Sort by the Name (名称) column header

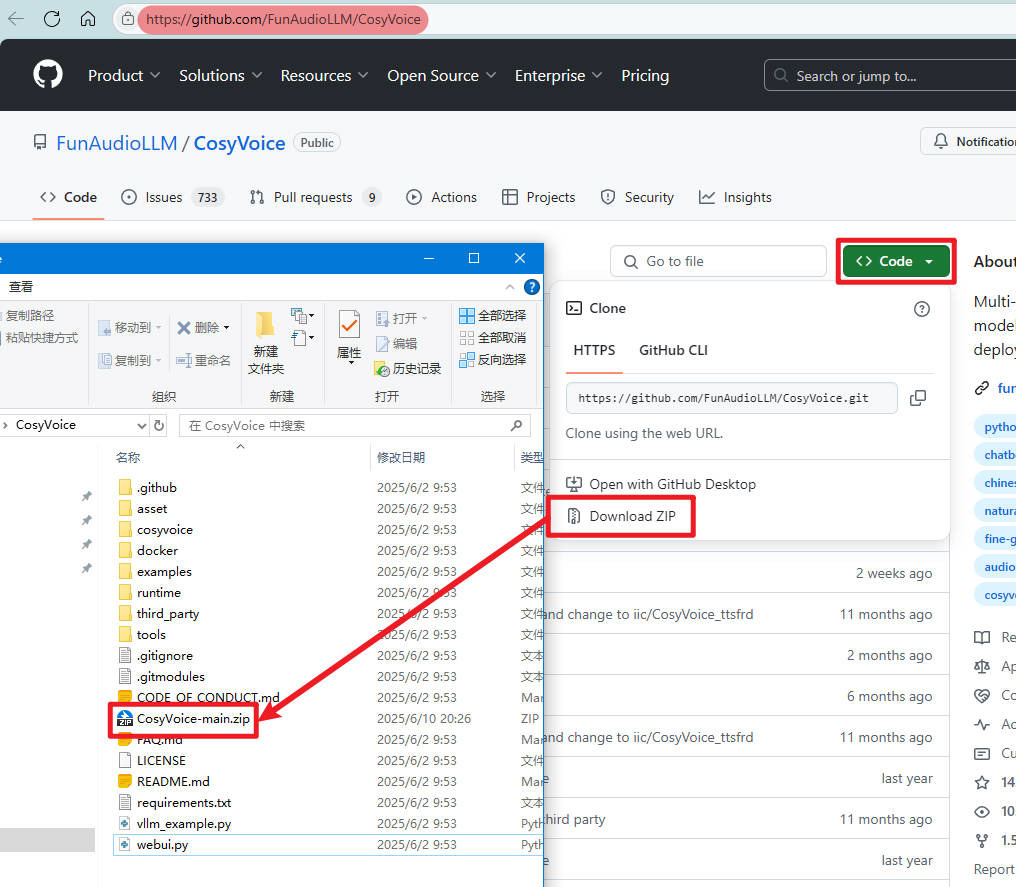[x=128, y=457]
